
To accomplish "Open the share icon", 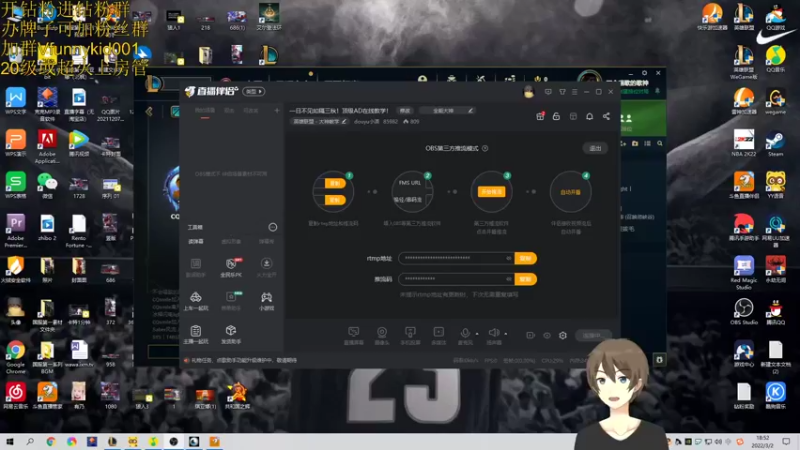I will [606, 116].
